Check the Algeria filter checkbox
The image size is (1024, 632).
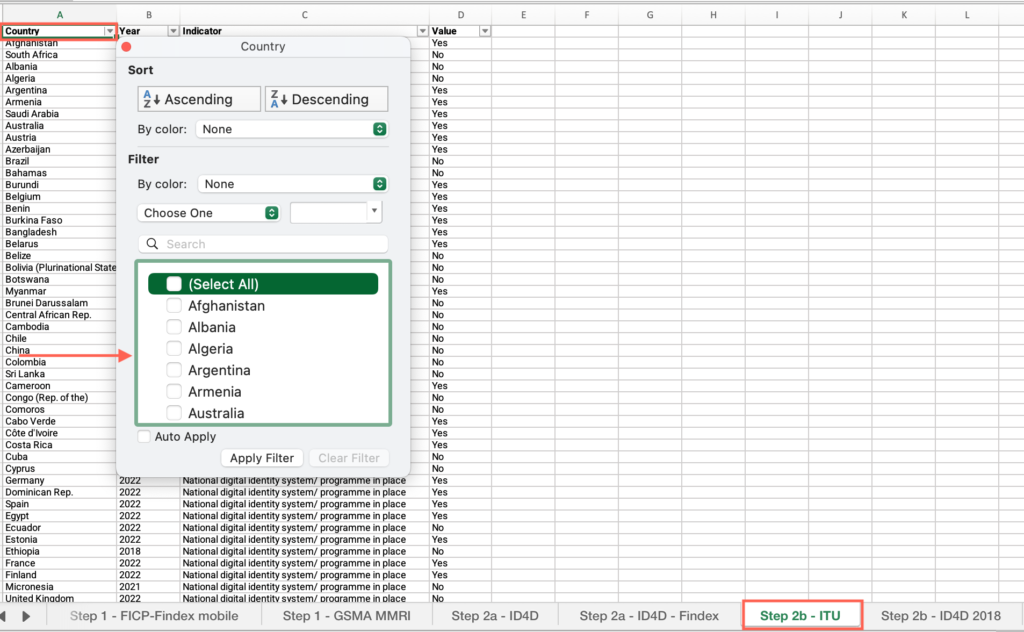point(174,349)
